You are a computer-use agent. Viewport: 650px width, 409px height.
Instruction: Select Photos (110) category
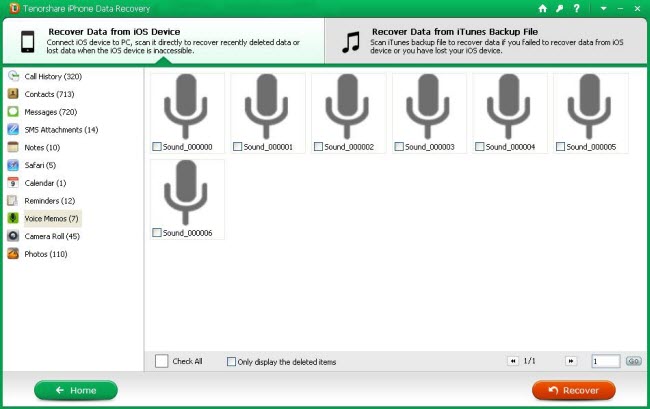(x=46, y=254)
